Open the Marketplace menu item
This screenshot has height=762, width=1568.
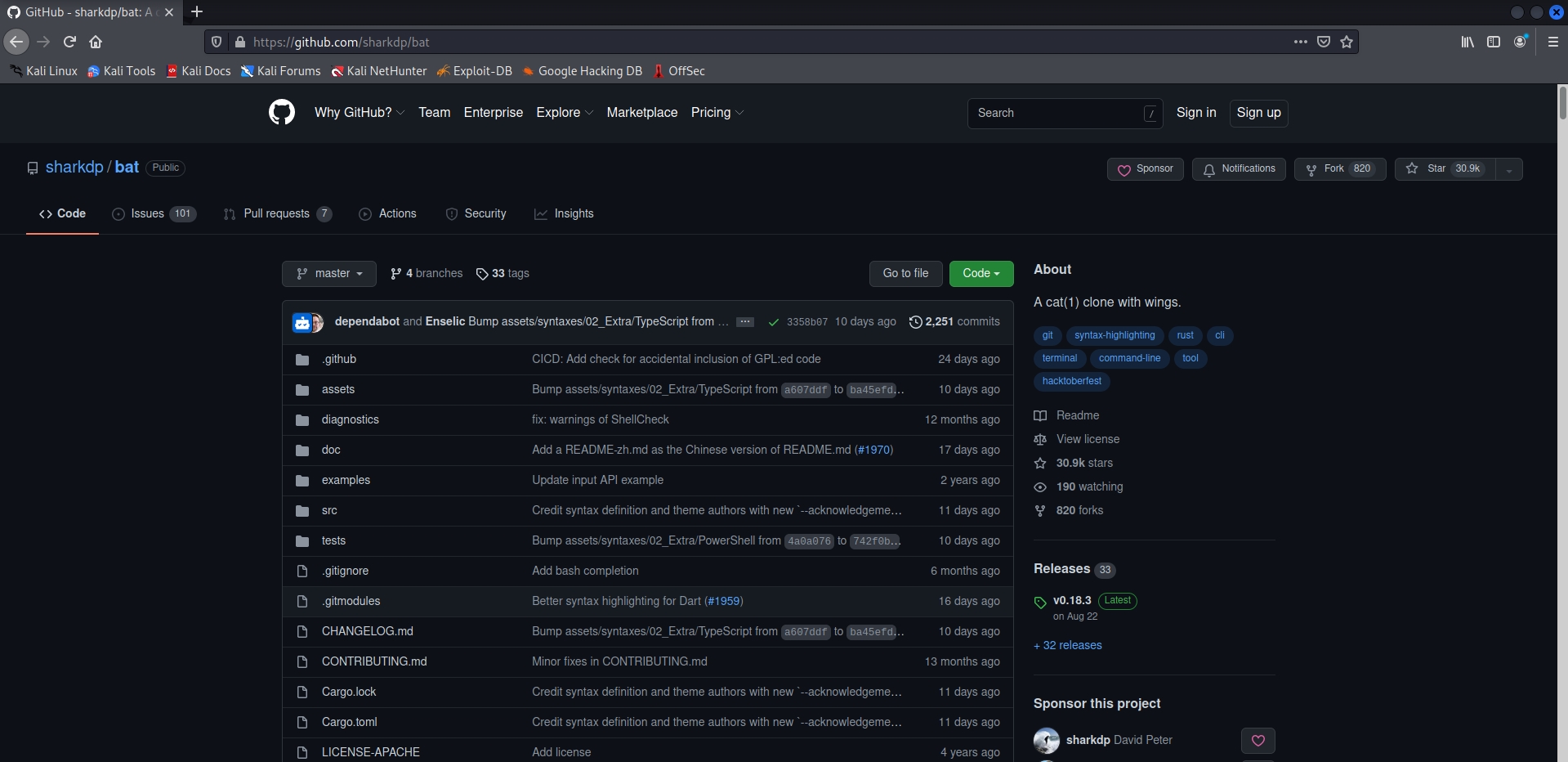(x=642, y=113)
